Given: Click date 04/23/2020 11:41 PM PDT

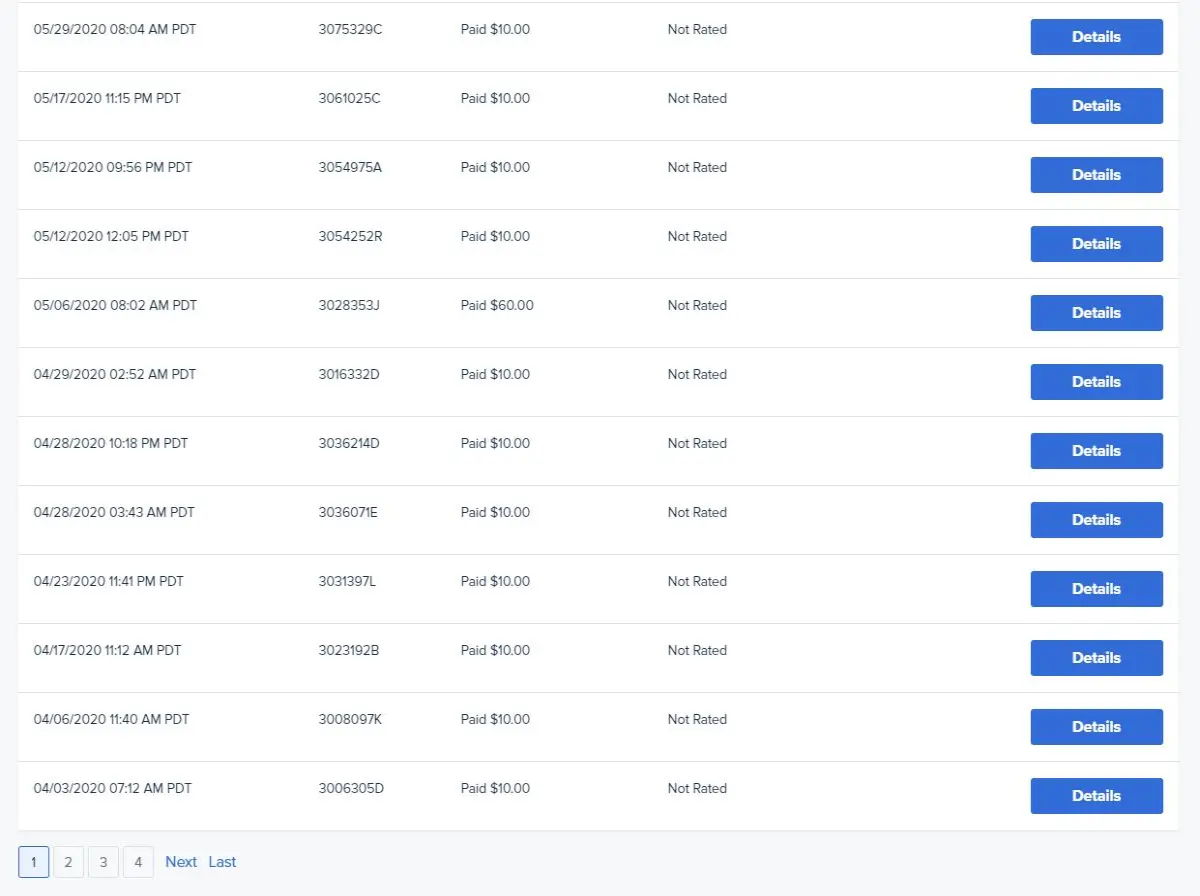Looking at the screenshot, I should 109,582.
